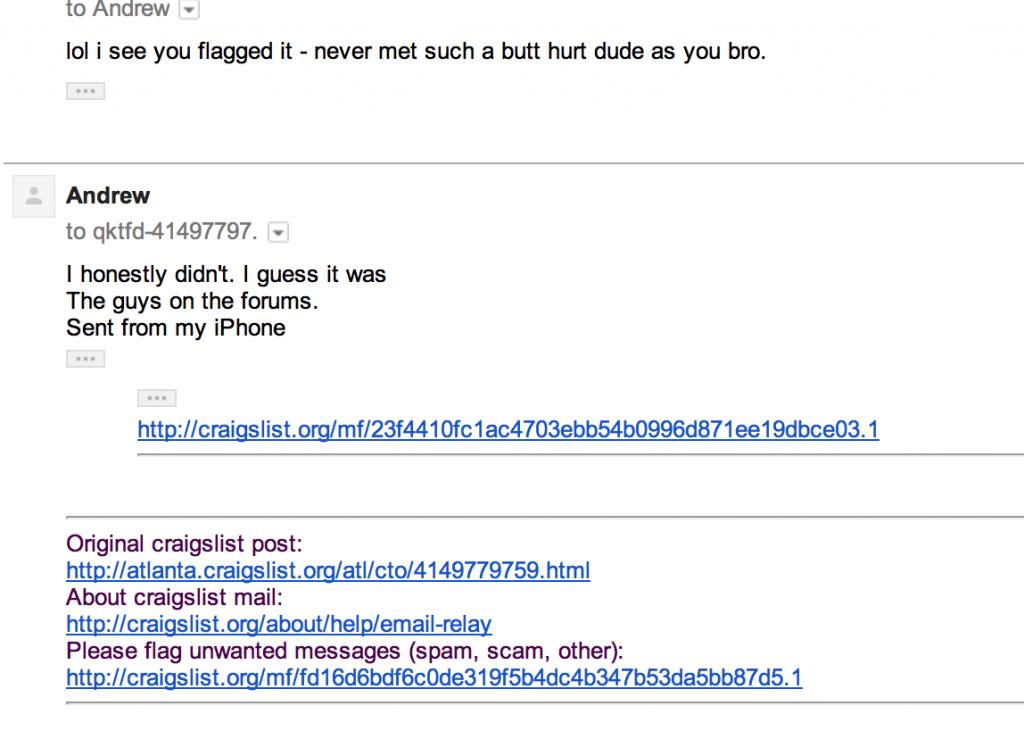Expand indented ellipsis above the craigslist mf link

(156, 398)
